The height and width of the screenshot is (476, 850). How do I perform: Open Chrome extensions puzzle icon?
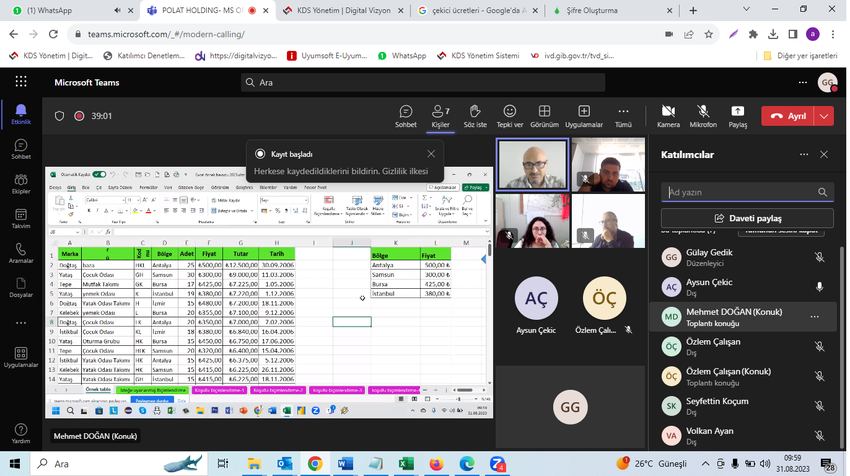point(753,34)
